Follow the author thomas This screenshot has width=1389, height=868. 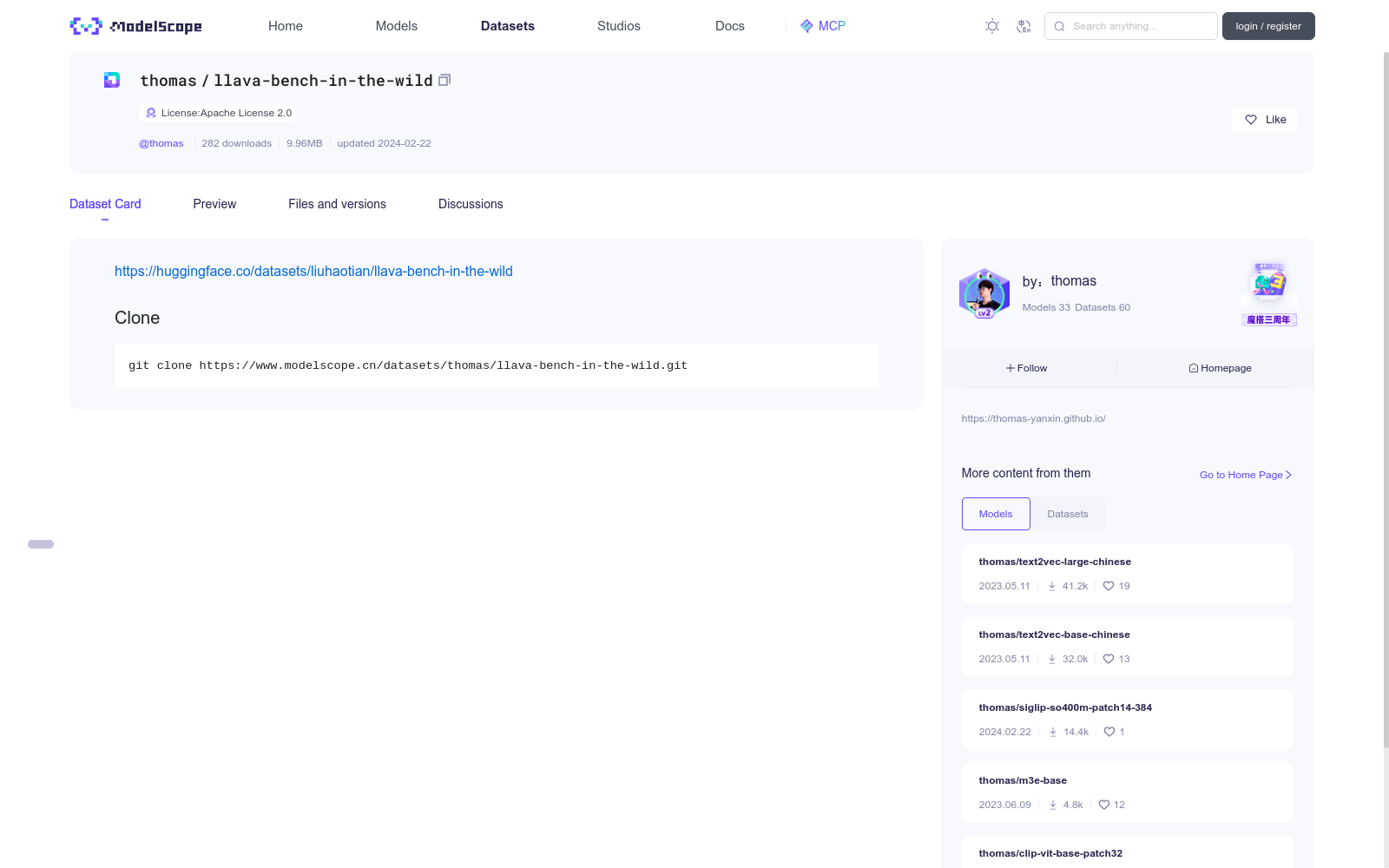point(1027,368)
